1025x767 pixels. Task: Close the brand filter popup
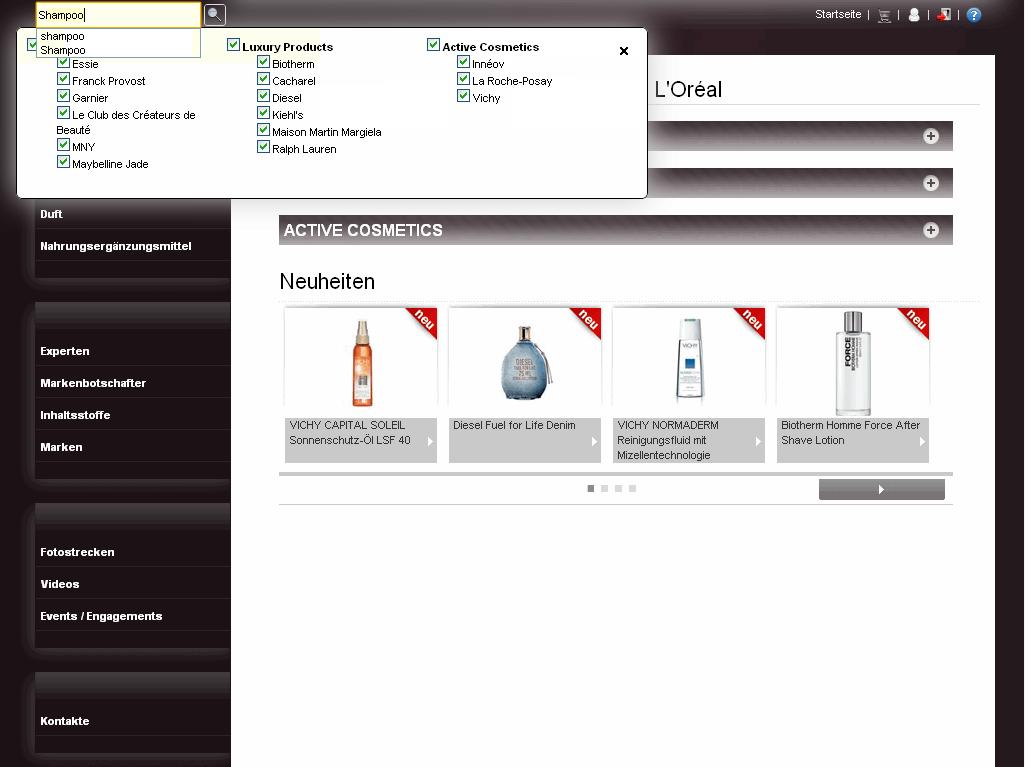click(624, 51)
